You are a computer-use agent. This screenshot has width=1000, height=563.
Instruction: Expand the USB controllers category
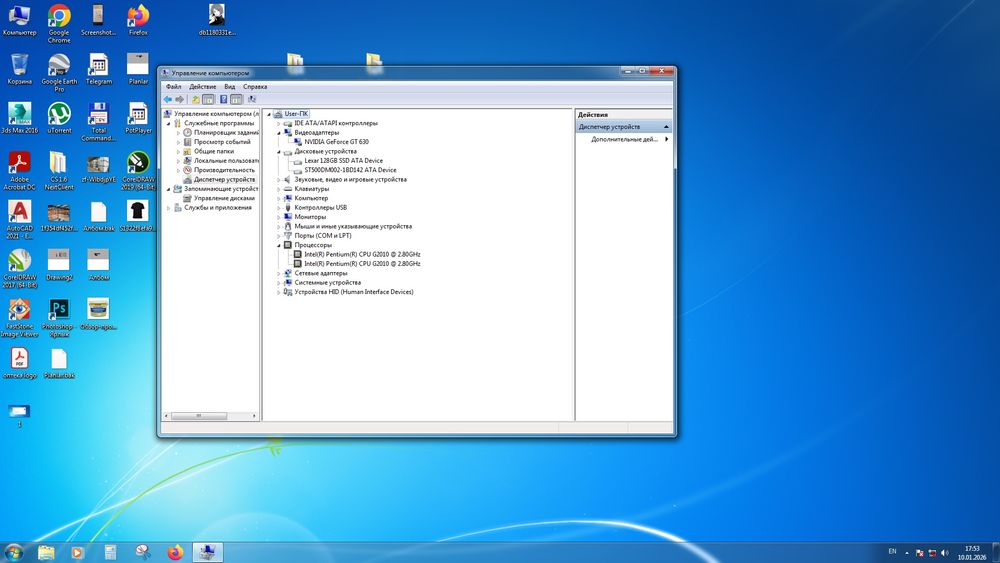[x=280, y=207]
